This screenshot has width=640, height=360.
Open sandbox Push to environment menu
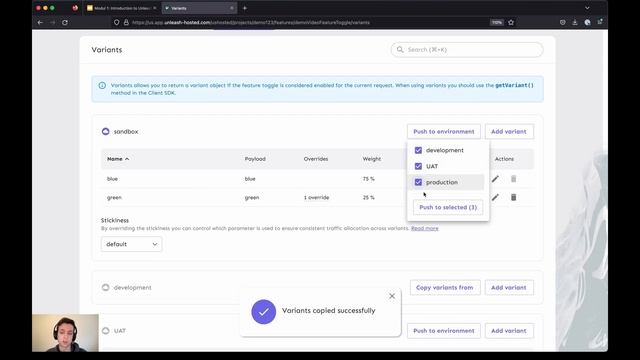click(444, 131)
